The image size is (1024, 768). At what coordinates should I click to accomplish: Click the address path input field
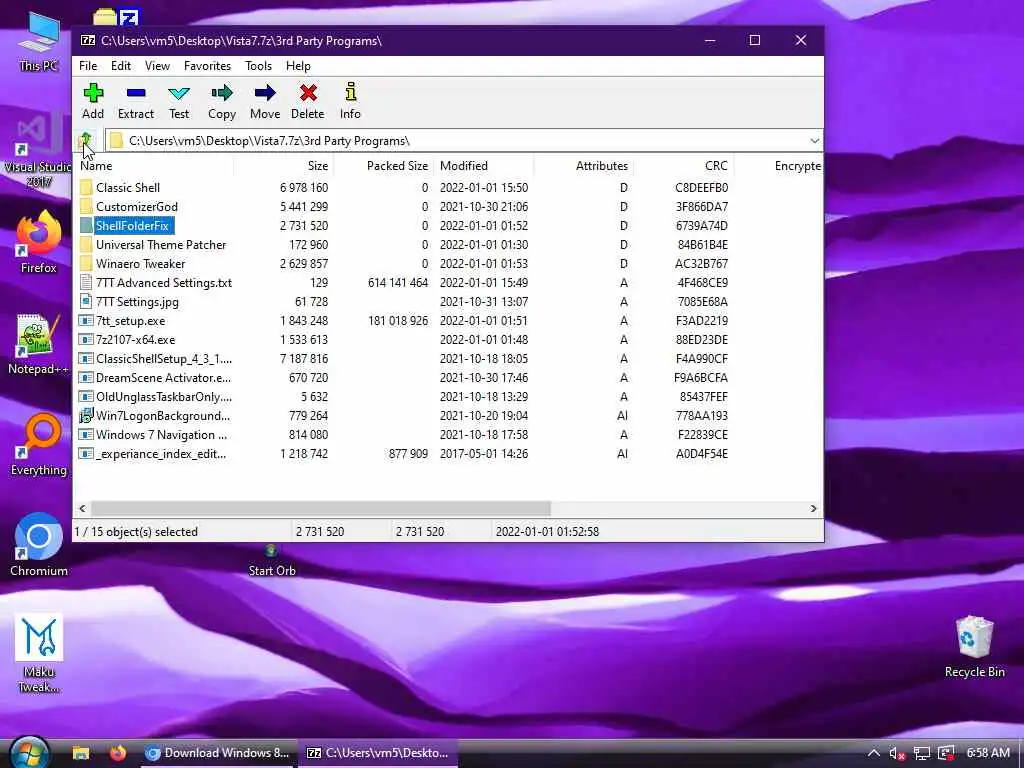point(457,140)
